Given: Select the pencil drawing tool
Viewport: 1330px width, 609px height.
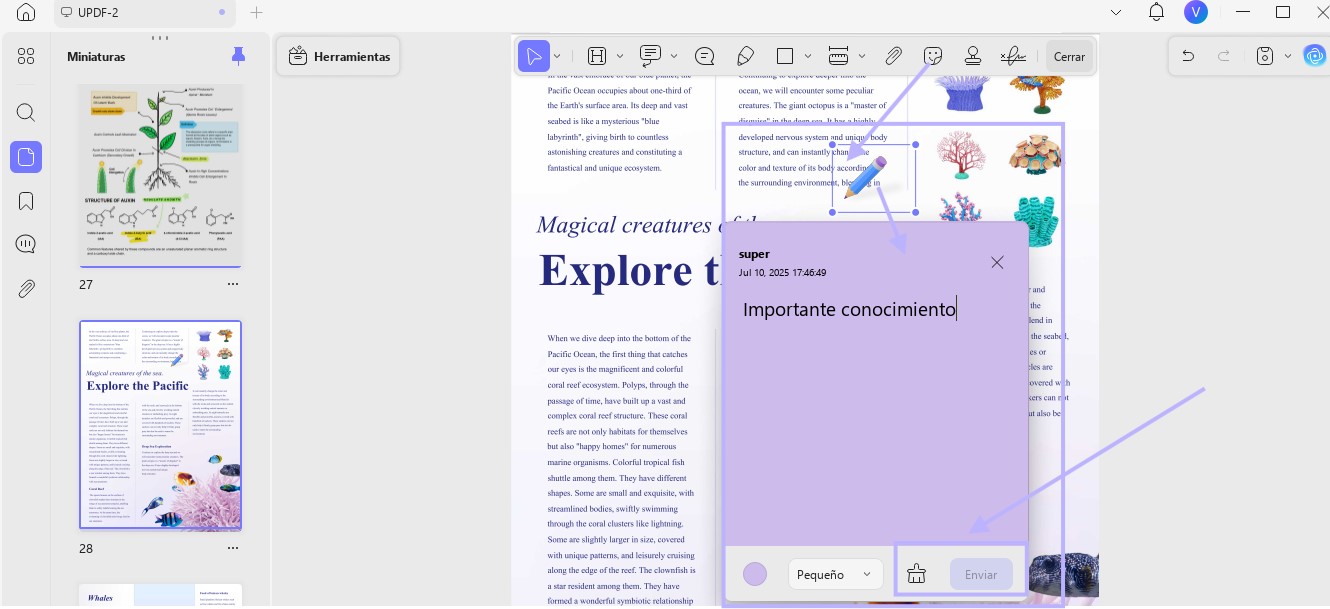Looking at the screenshot, I should 745,56.
